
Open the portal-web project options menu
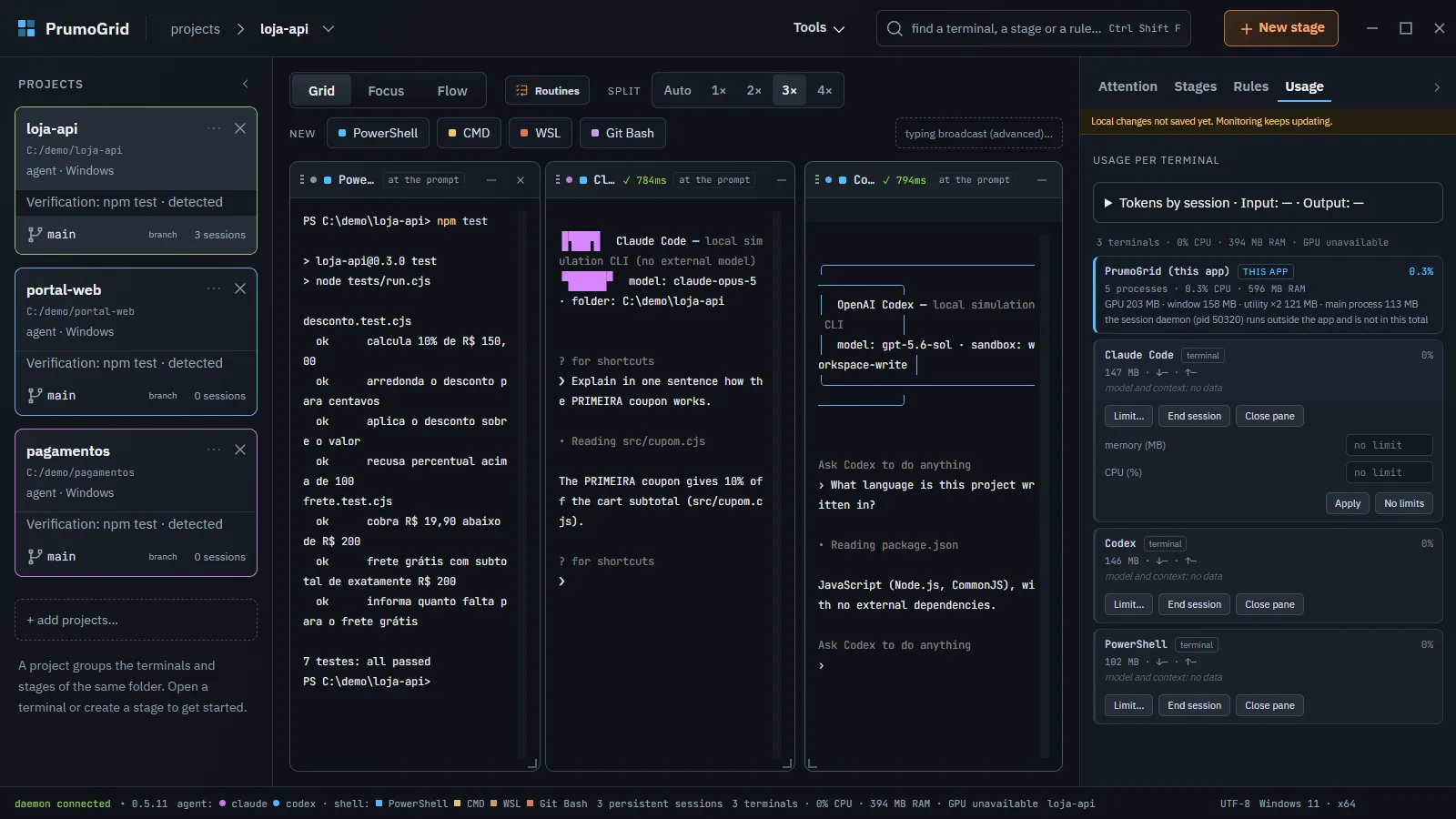(214, 288)
